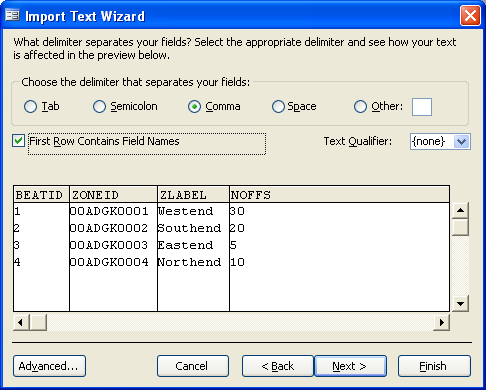Click the 00ADGK0004 cell
Image resolution: width=486 pixels, height=390 pixels.
click(113, 262)
